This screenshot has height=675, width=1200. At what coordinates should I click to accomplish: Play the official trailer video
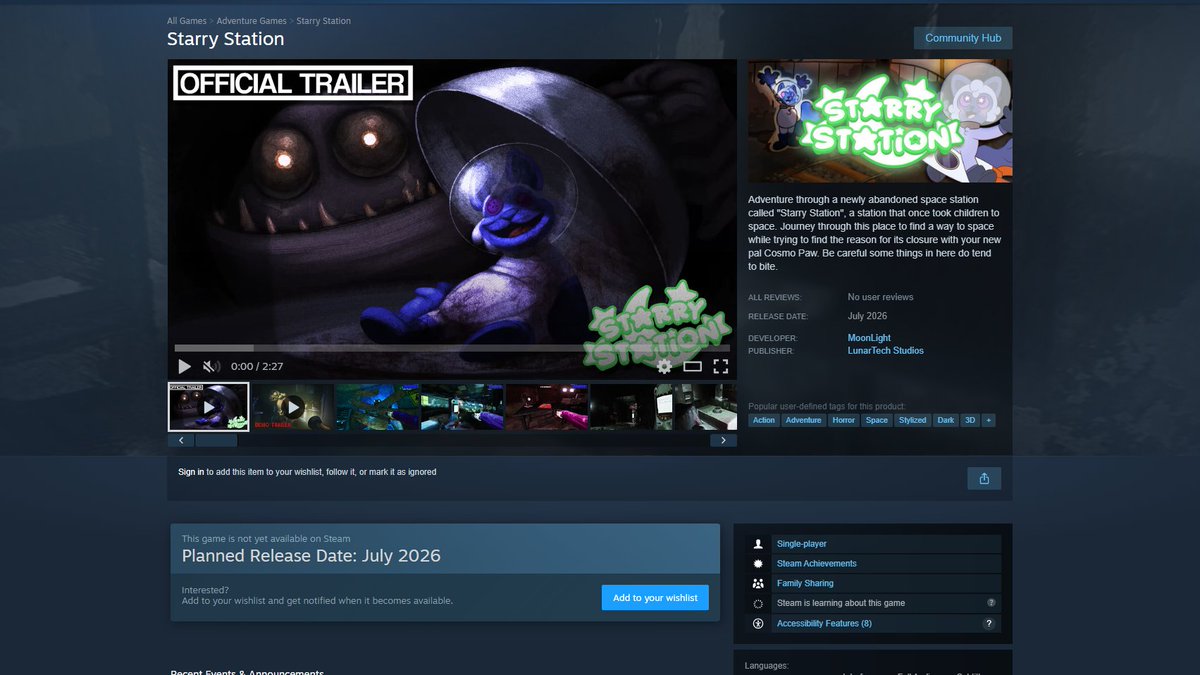(184, 367)
